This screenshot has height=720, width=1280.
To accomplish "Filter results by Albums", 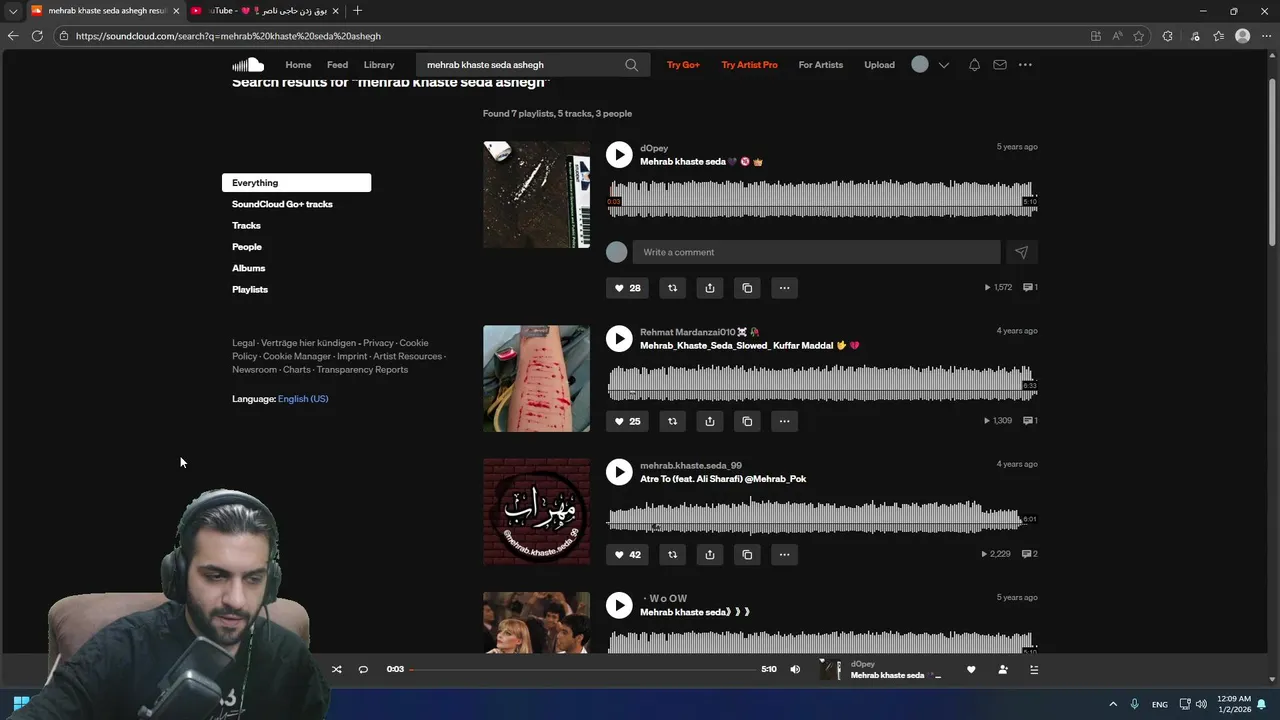I will tap(249, 268).
